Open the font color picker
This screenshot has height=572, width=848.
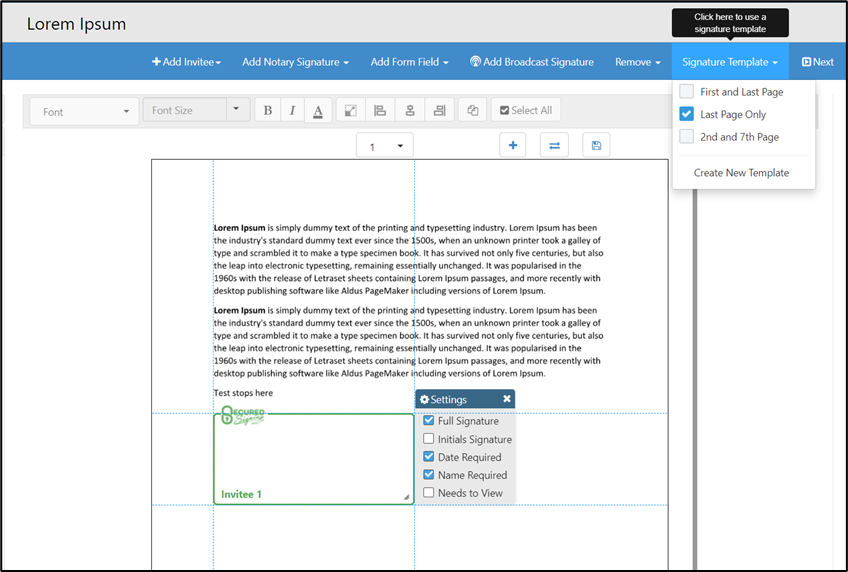(x=318, y=111)
